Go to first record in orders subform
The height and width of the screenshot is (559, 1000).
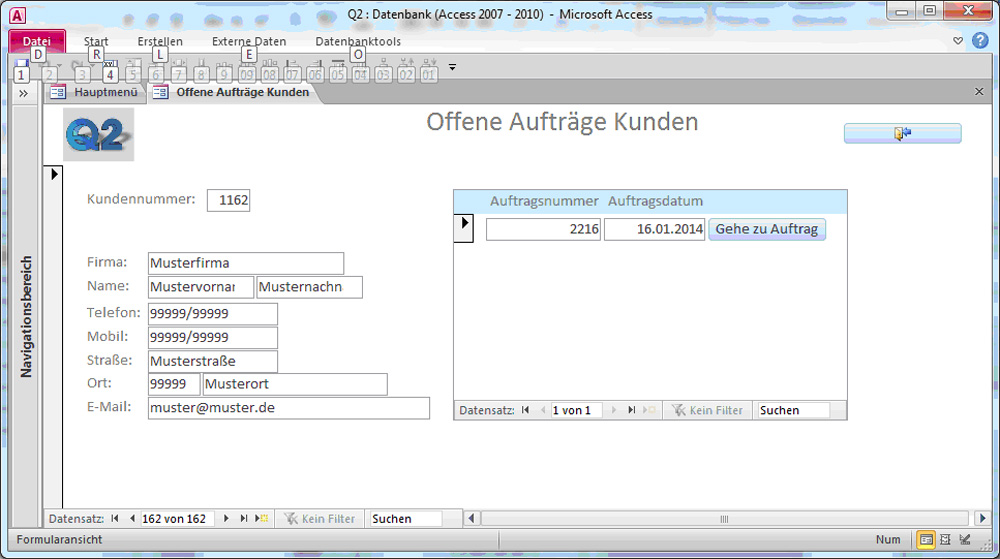tap(526, 410)
